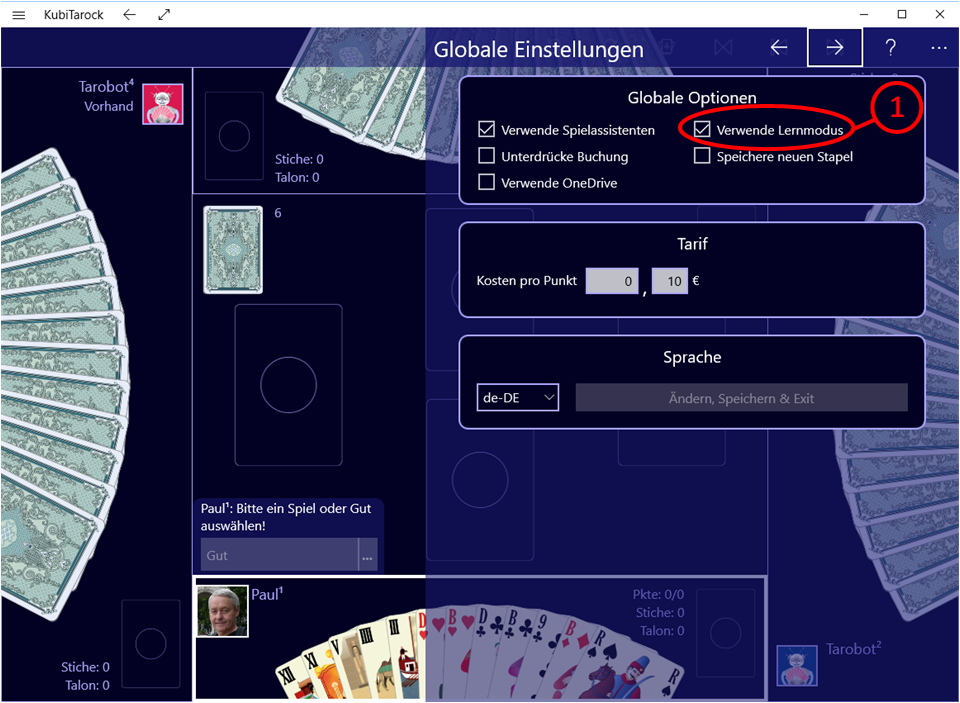Go to next settings page arrow
This screenshot has width=960, height=703.
click(x=834, y=47)
